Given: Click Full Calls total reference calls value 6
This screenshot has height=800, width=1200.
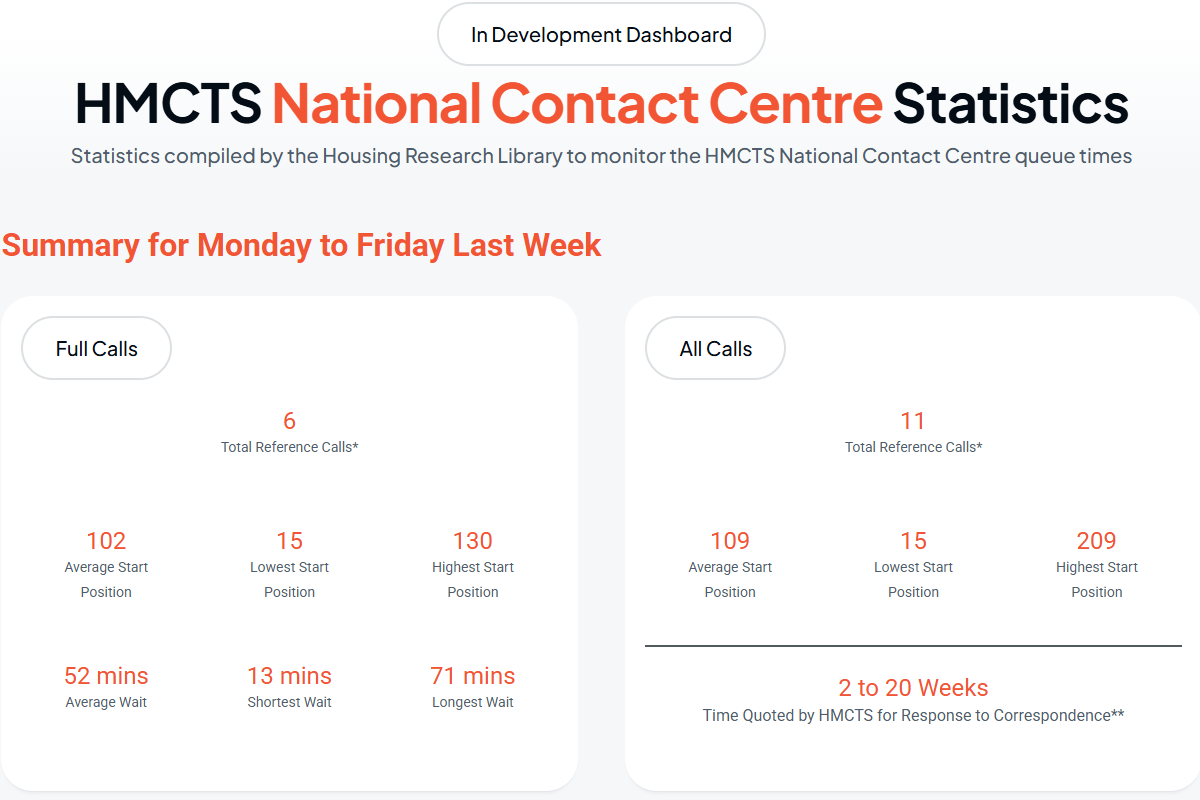Looking at the screenshot, I should pos(289,421).
